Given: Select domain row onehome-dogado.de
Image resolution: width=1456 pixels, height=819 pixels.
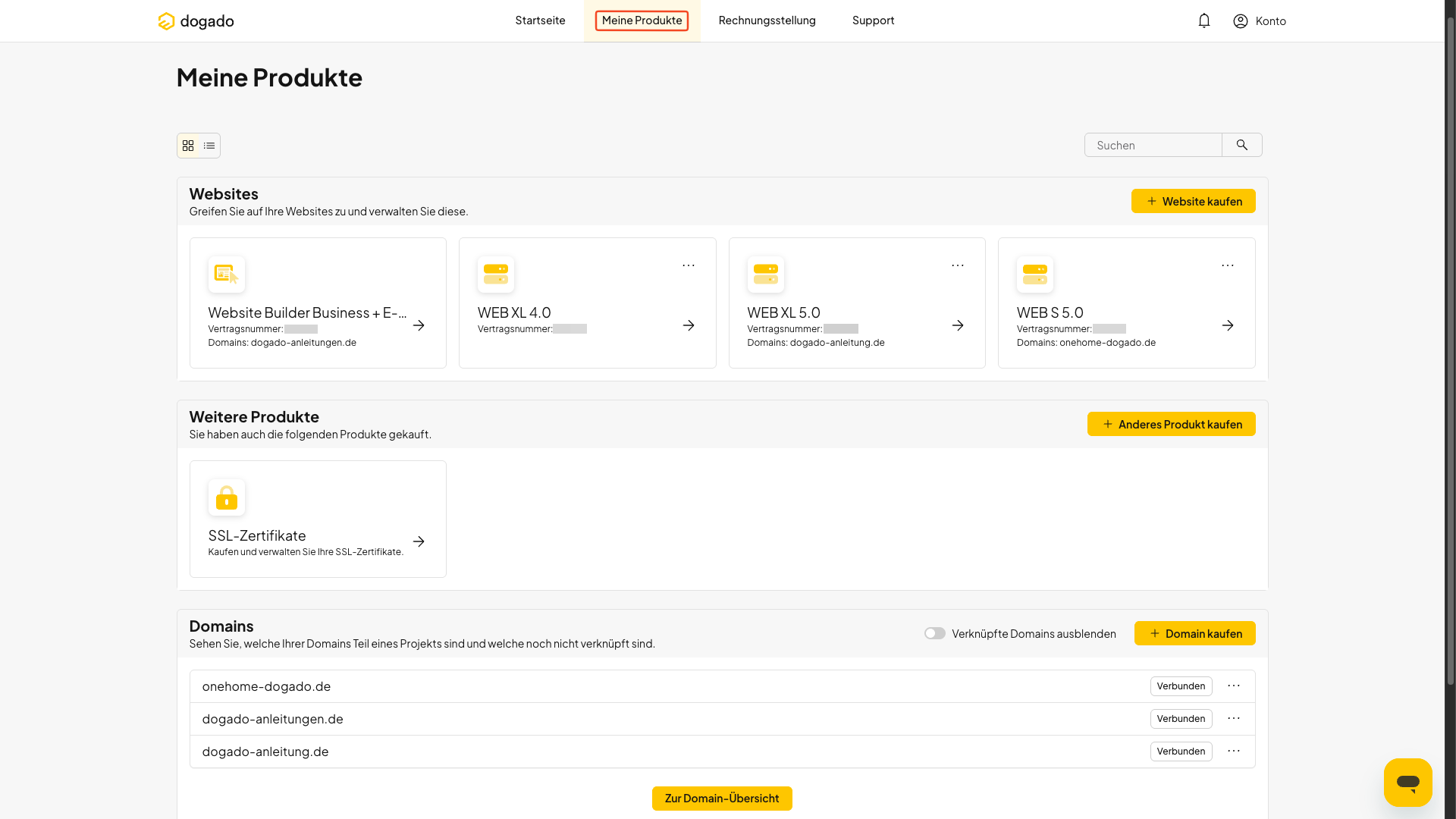Looking at the screenshot, I should [722, 686].
